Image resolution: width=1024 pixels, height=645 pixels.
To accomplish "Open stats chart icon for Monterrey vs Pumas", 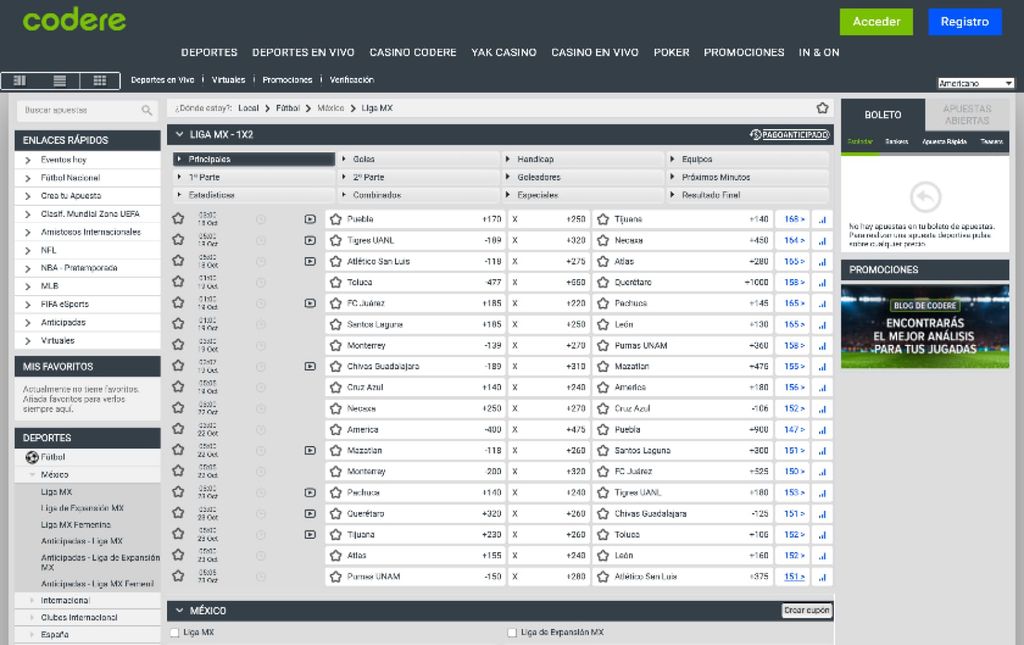I will pos(822,345).
